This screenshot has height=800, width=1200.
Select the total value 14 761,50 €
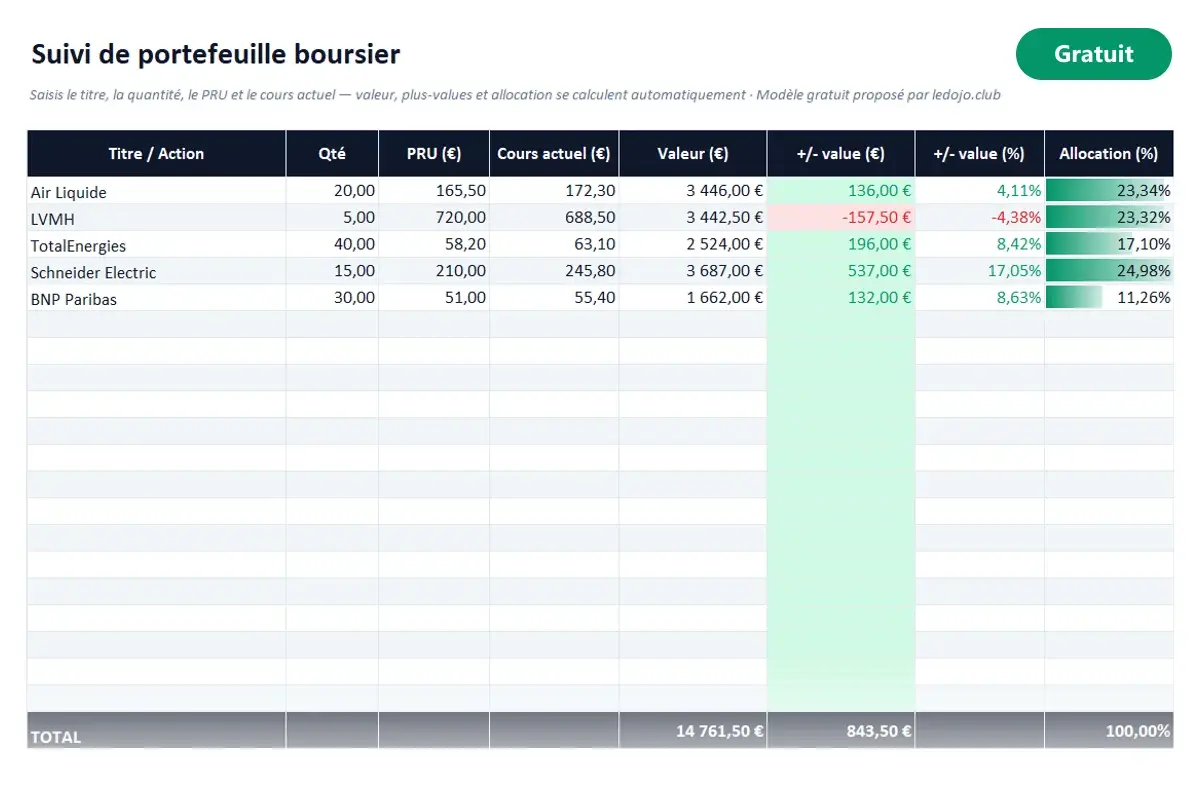(693, 731)
